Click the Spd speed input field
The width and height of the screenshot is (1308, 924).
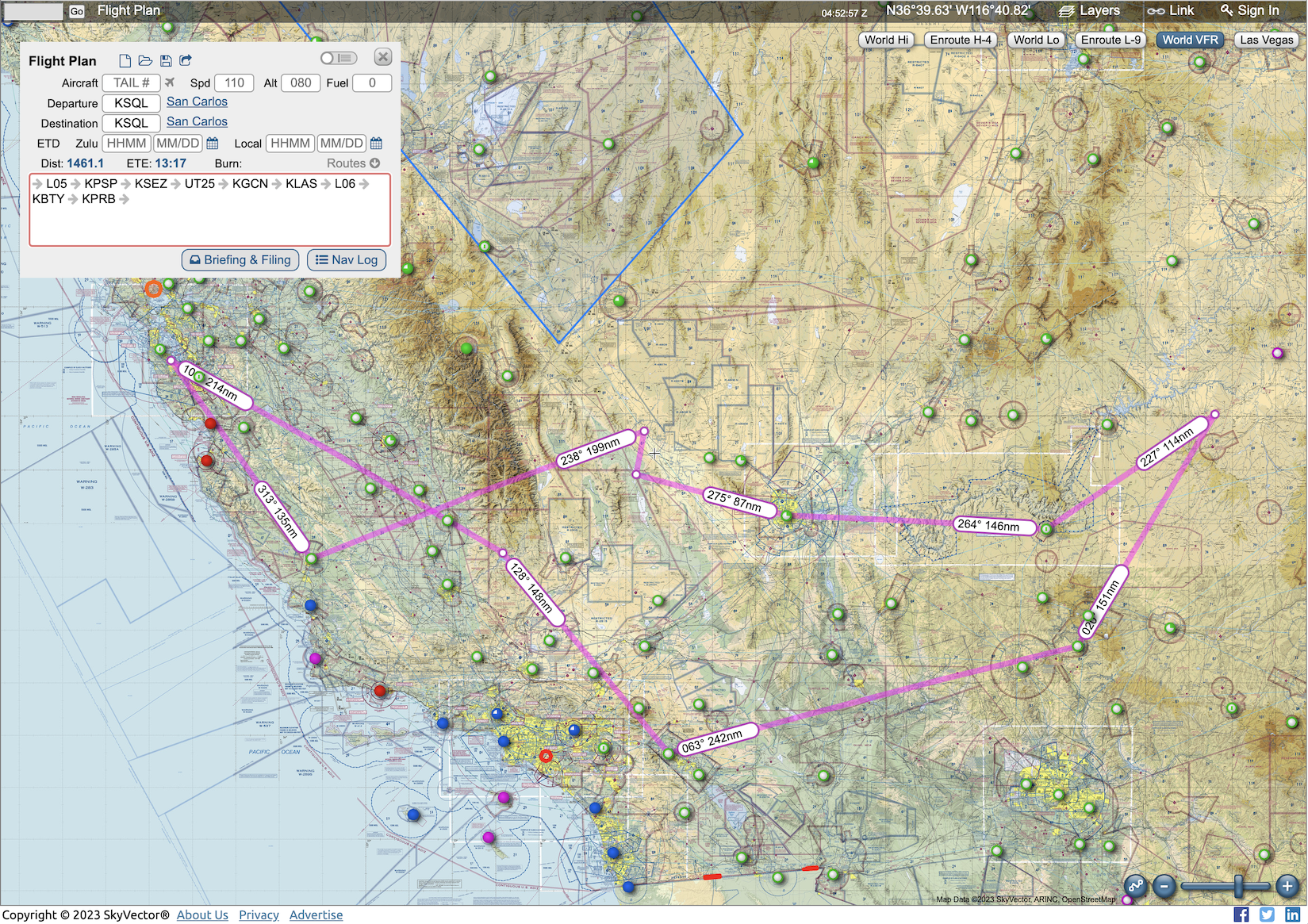point(234,82)
